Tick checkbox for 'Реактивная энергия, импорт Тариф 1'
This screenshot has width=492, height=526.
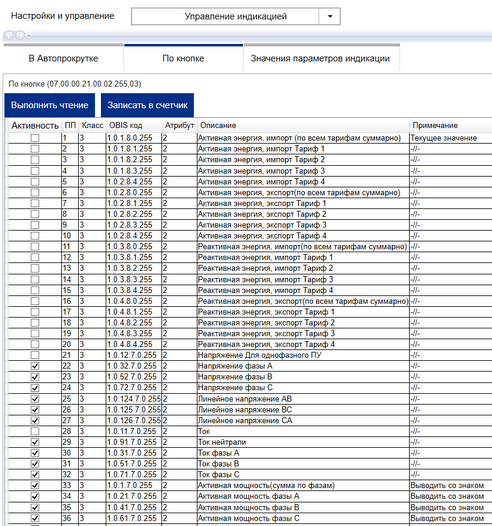click(35, 257)
